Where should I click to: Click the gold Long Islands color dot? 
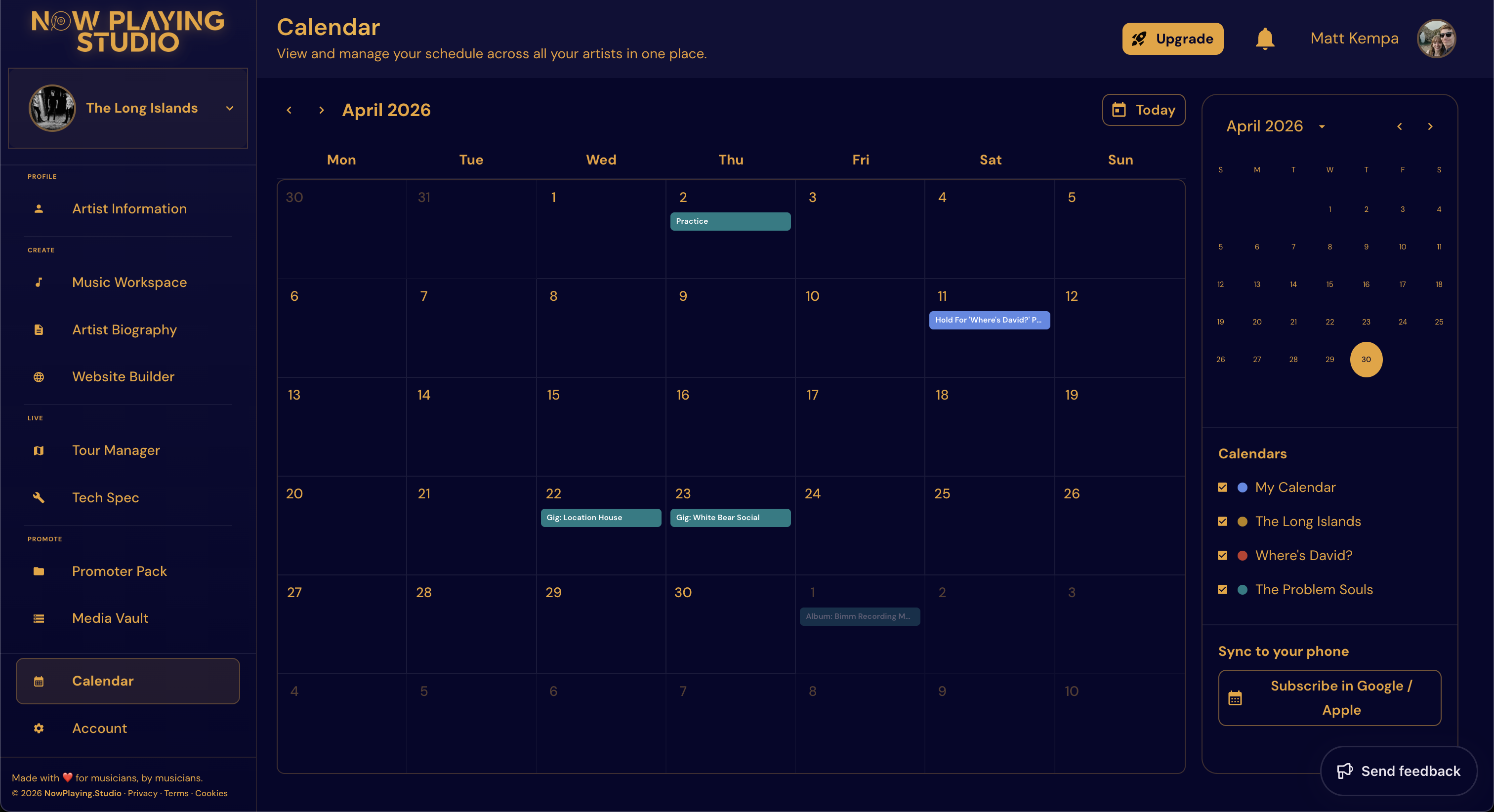pyautogui.click(x=1243, y=522)
